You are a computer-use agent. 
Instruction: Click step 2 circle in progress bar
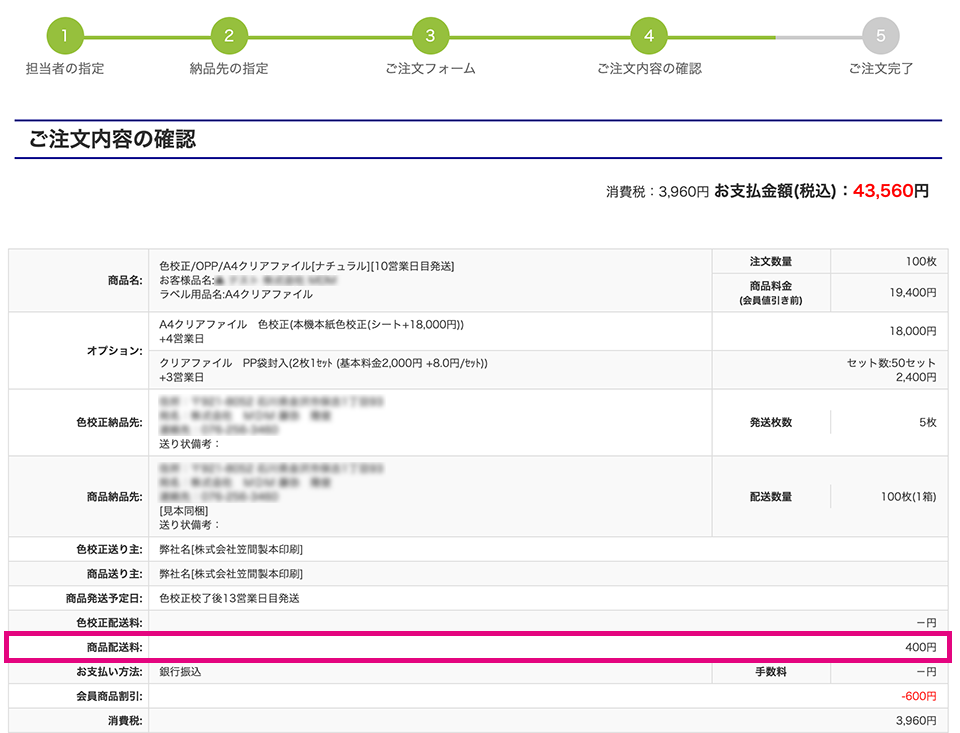(229, 36)
